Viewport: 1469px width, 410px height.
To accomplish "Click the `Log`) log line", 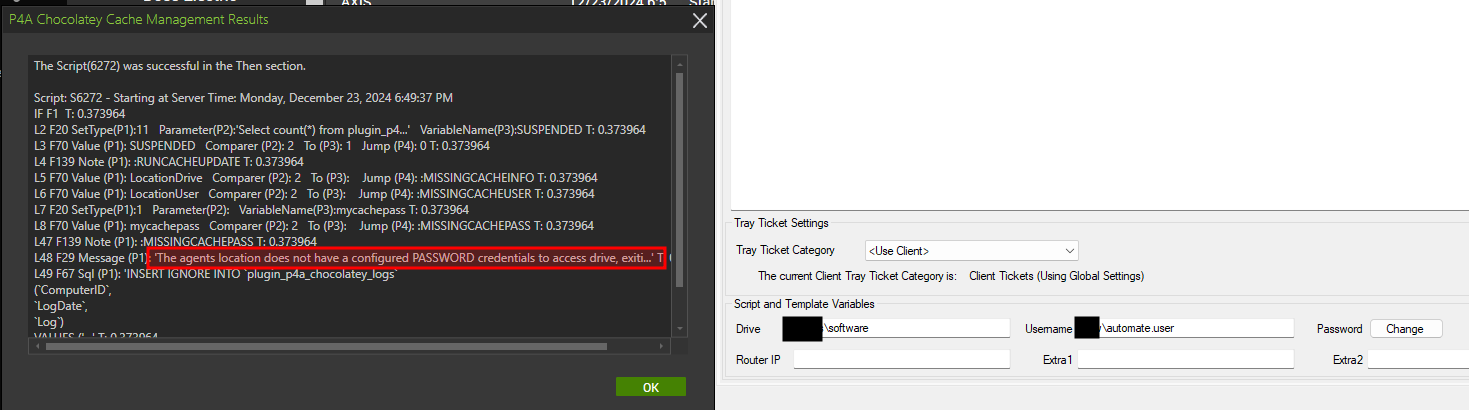I will (49, 322).
